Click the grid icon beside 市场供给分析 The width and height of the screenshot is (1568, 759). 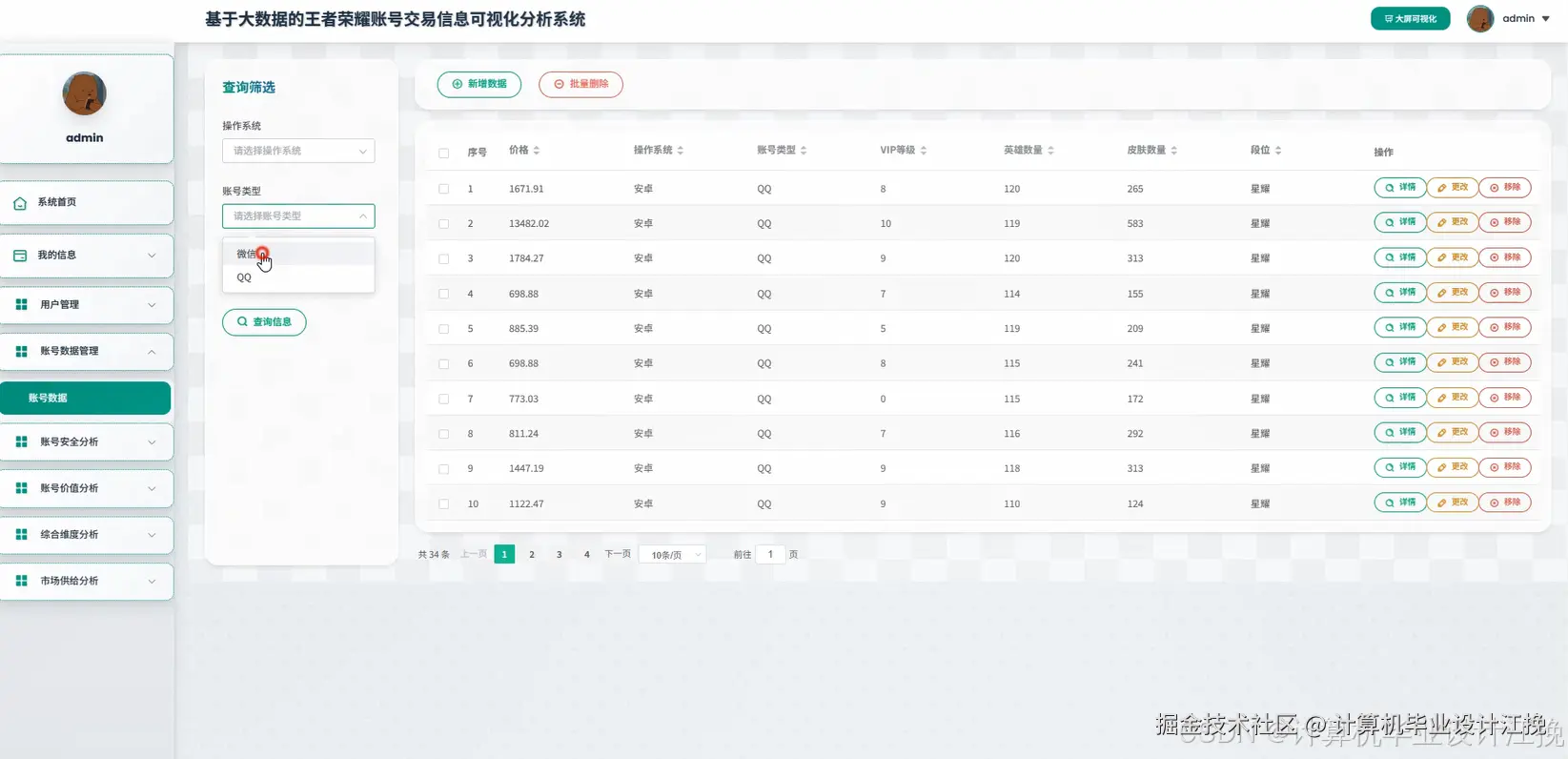point(21,581)
